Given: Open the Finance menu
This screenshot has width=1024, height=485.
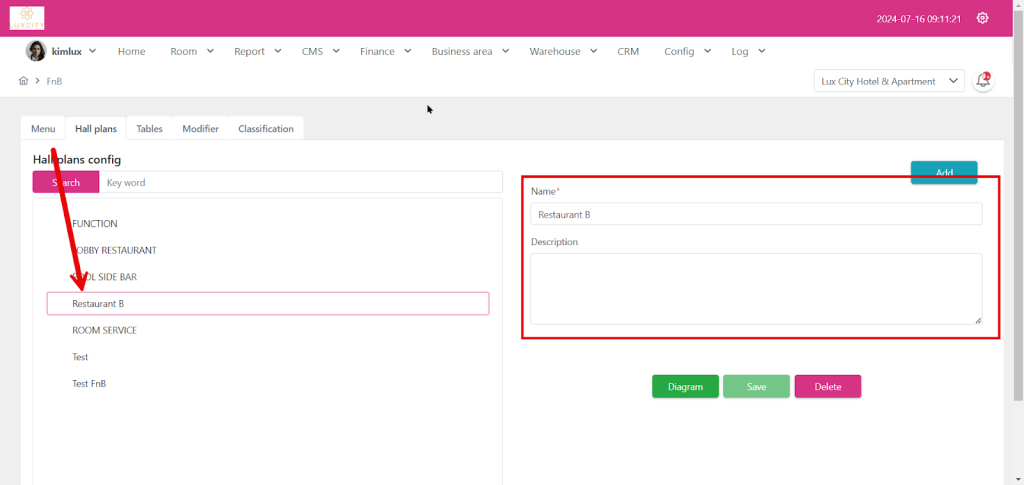Looking at the screenshot, I should tap(385, 51).
